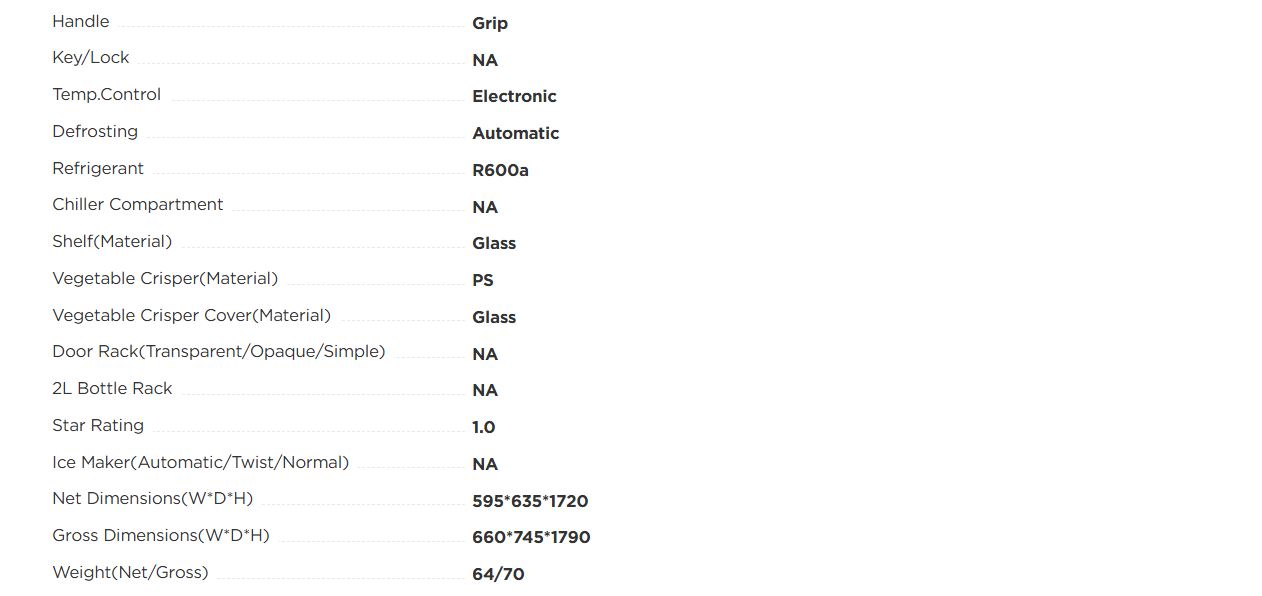Select gross dimensions value 660*745*1790
Screen dimensions: 1262x596
(x=531, y=537)
